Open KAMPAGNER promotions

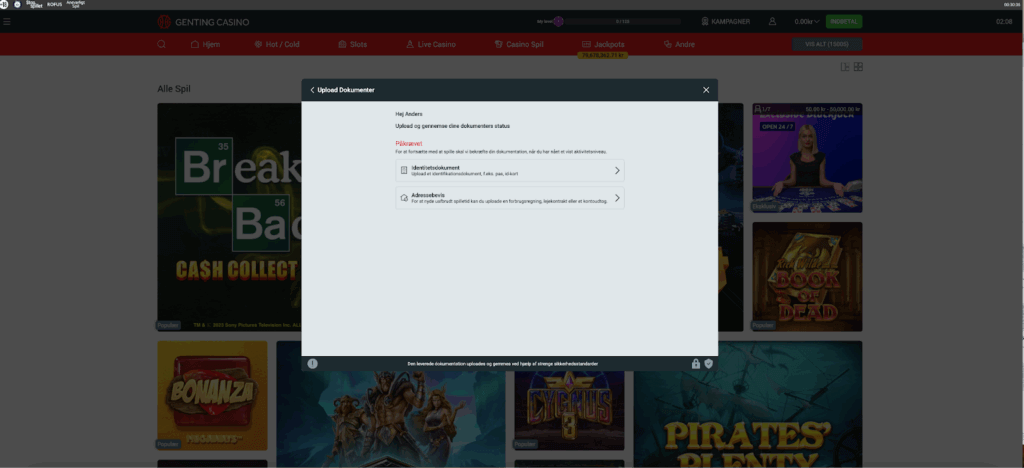[726, 22]
